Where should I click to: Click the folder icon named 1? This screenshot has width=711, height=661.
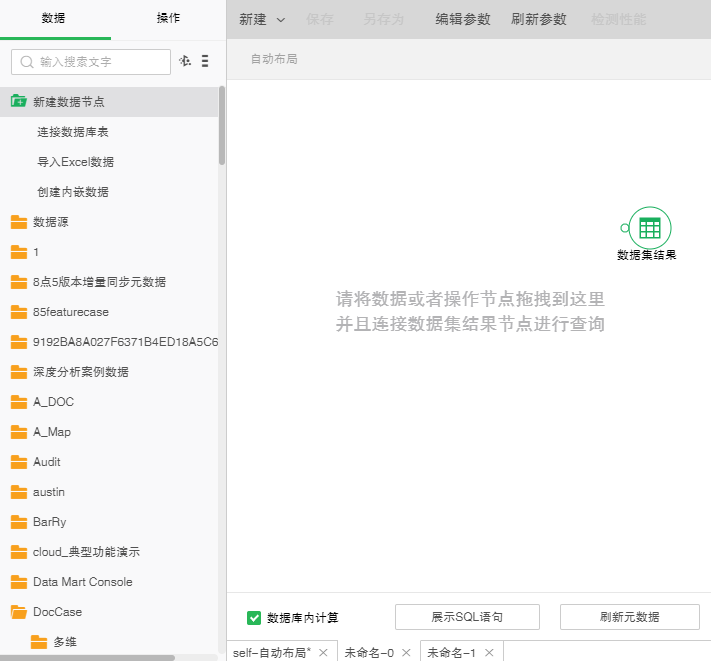click(19, 252)
